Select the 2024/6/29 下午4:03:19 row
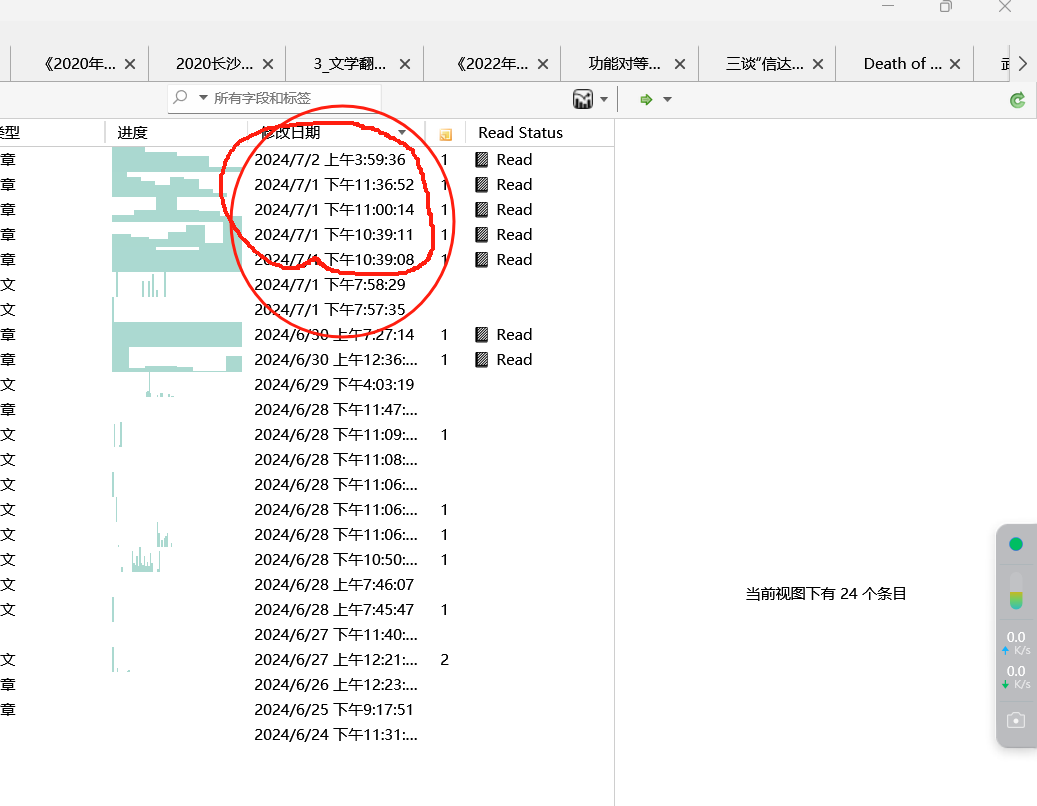The width and height of the screenshot is (1037, 806). (x=307, y=385)
